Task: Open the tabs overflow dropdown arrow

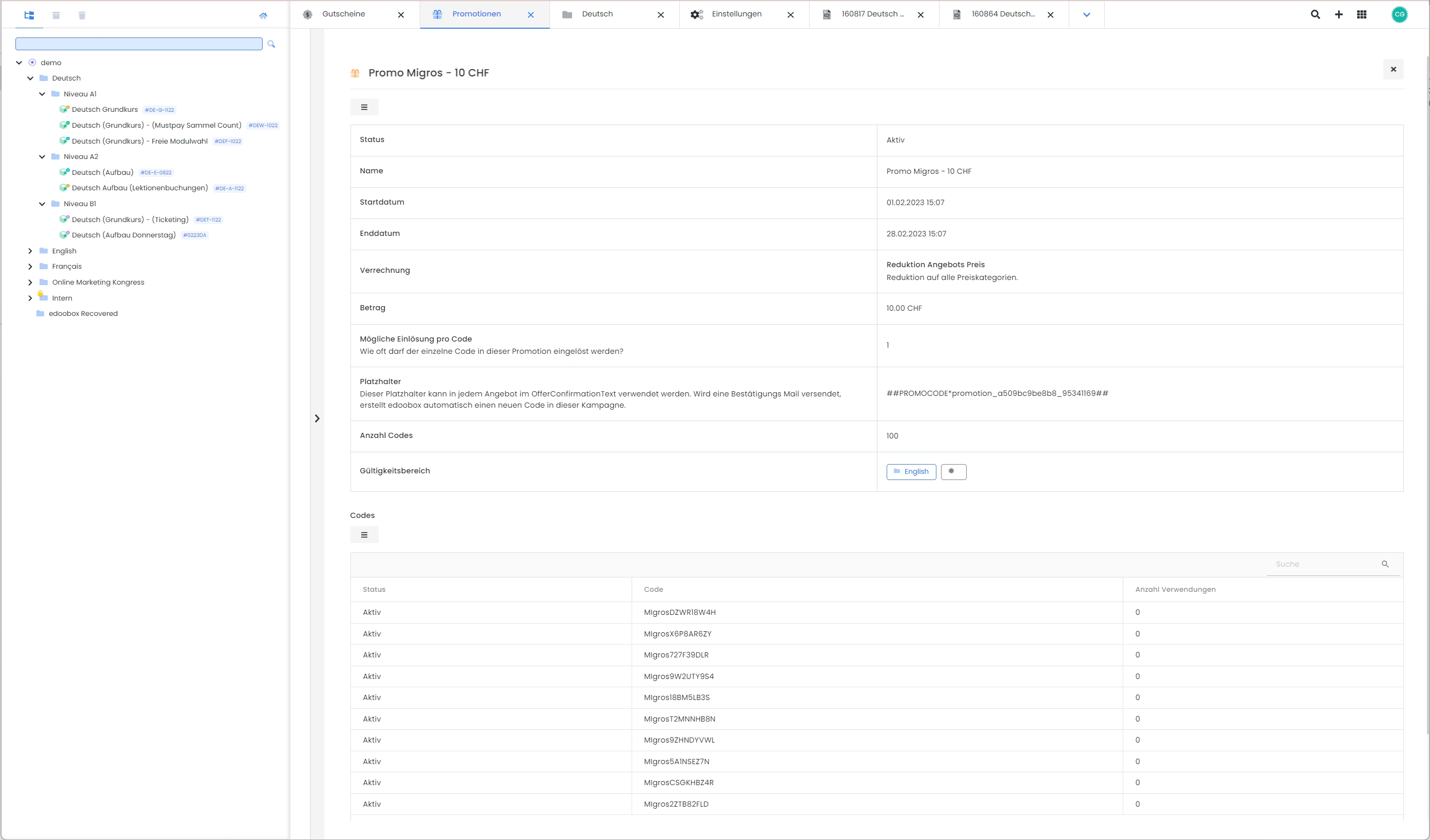Action: [x=1086, y=15]
